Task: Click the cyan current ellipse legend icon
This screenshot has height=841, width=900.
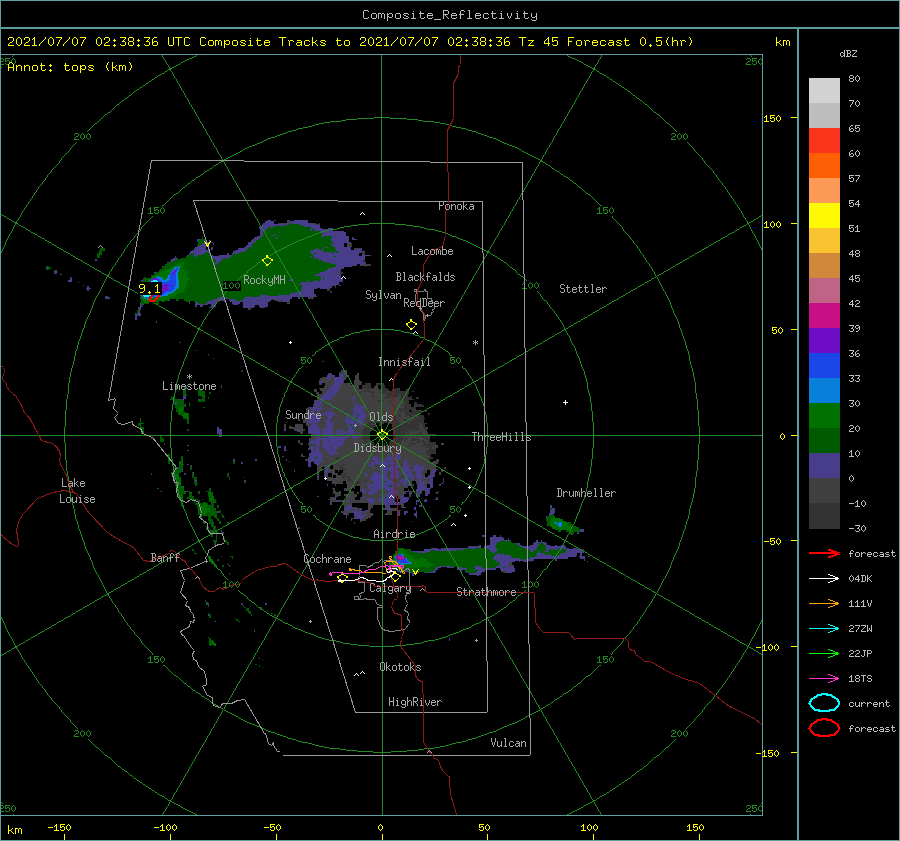Action: pyautogui.click(x=824, y=703)
